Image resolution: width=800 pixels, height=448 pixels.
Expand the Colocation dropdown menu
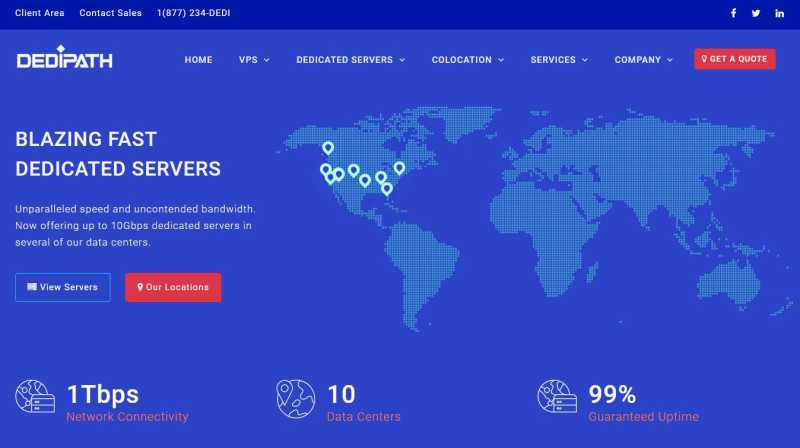pyautogui.click(x=468, y=60)
